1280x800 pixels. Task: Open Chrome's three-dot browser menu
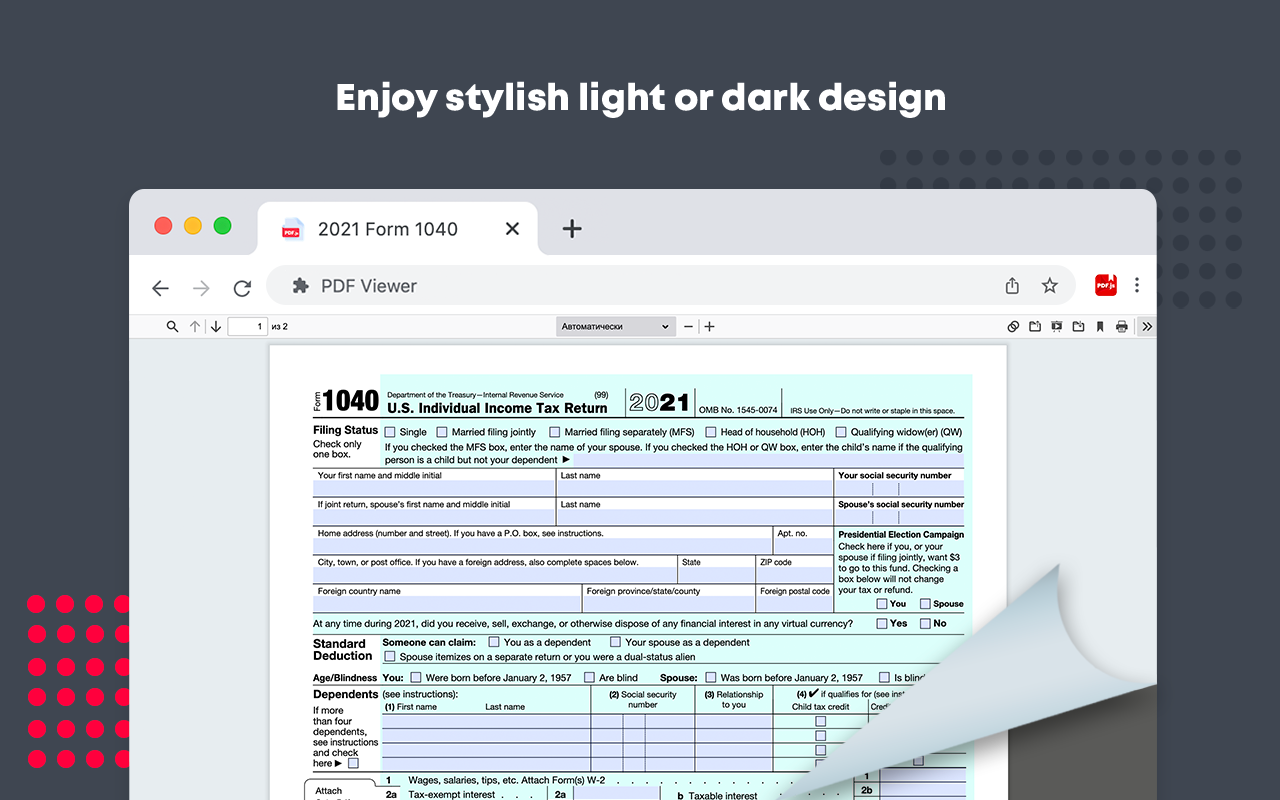pos(1137,285)
